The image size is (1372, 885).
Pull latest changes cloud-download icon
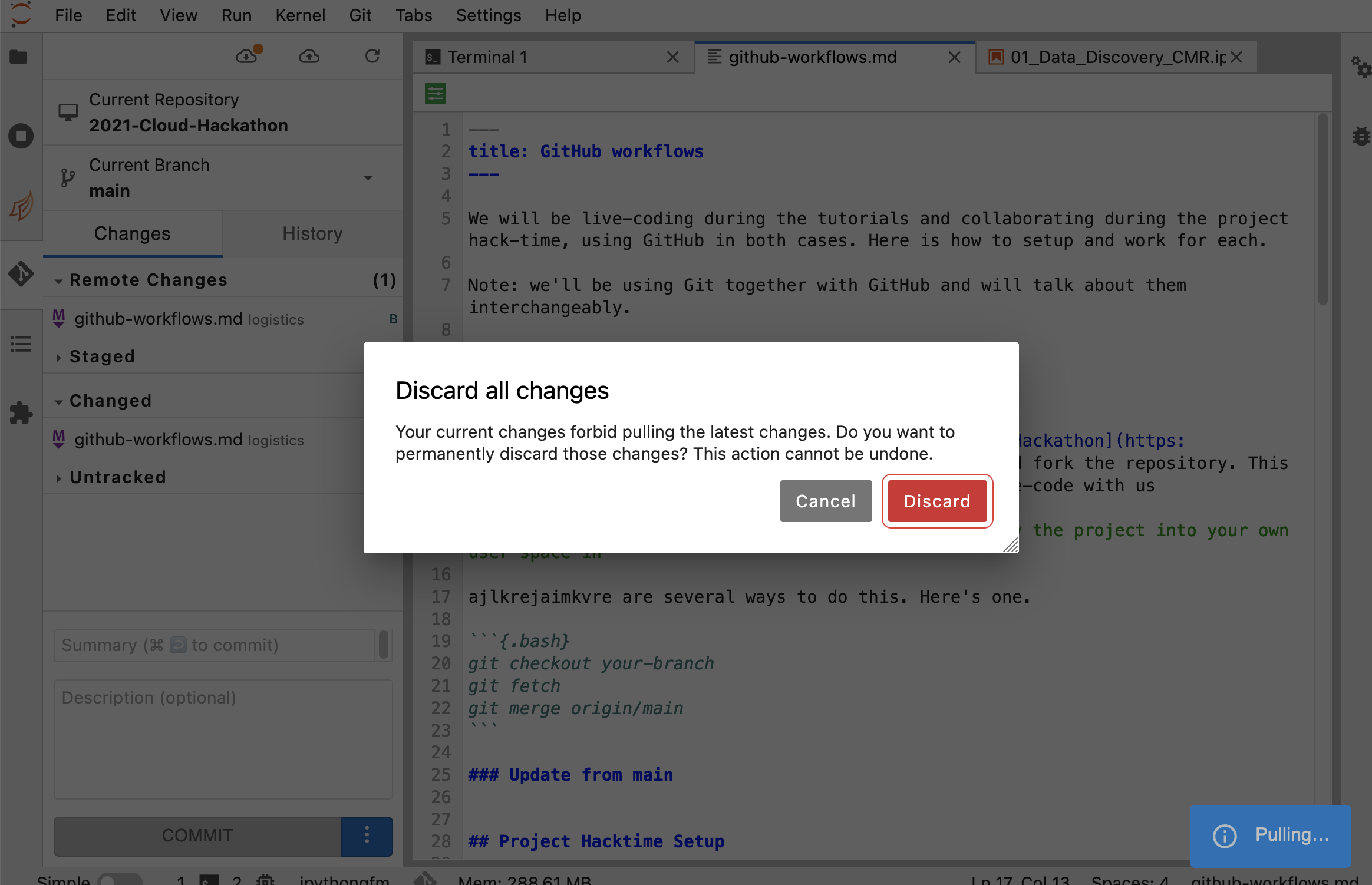pyautogui.click(x=247, y=57)
